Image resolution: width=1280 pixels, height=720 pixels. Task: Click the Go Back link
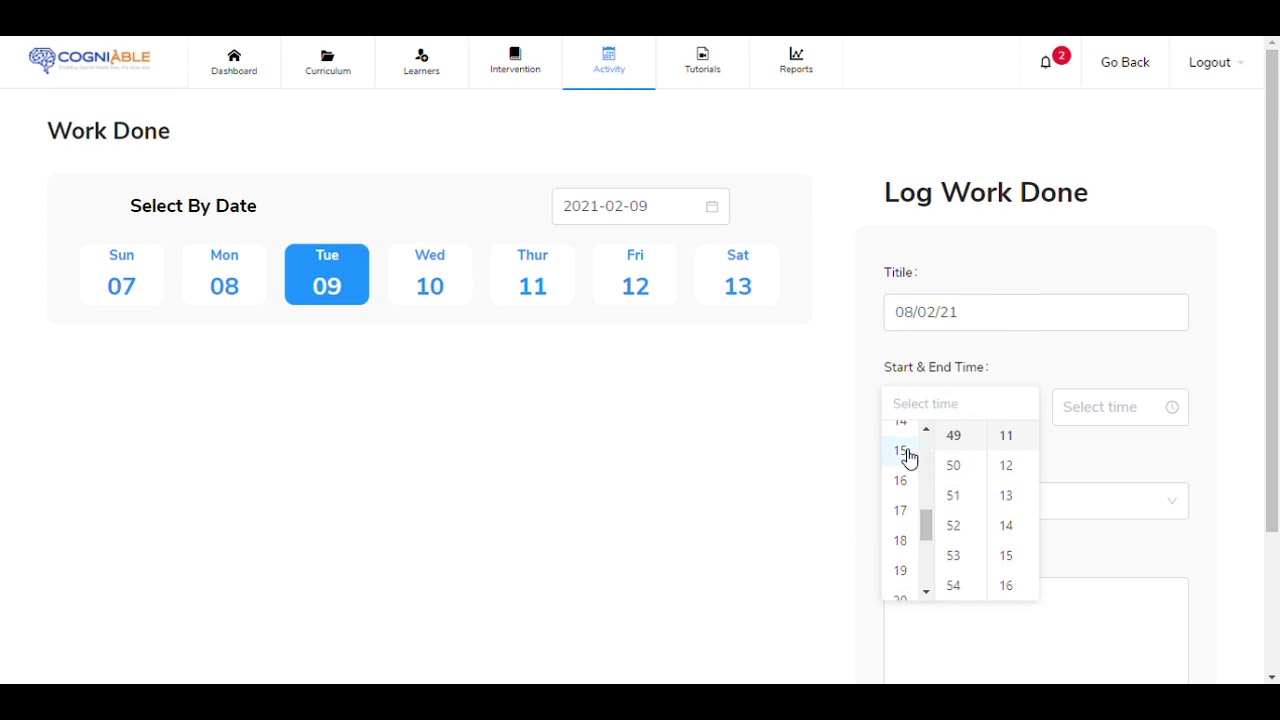point(1125,62)
